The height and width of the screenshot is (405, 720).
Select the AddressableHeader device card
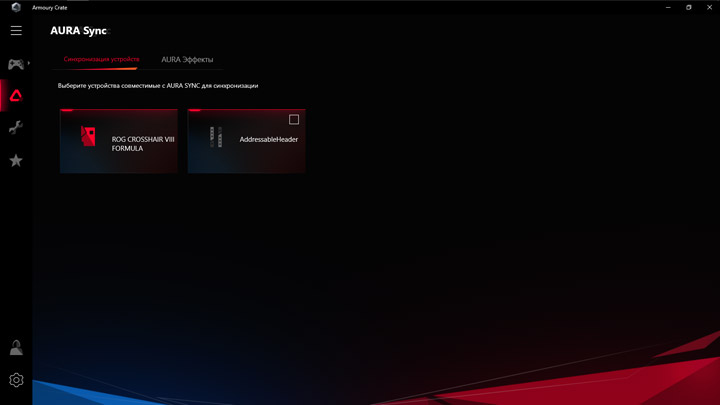tap(247, 141)
